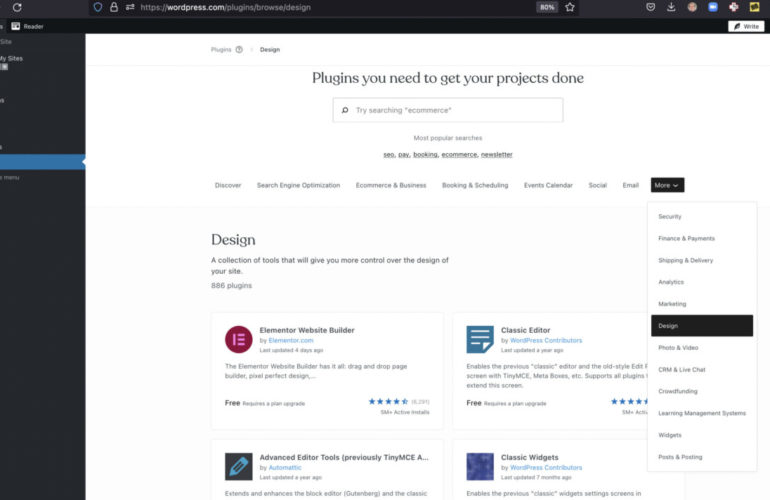Click the Classic Editor plugin icon
Image resolution: width=770 pixels, height=500 pixels.
click(480, 340)
